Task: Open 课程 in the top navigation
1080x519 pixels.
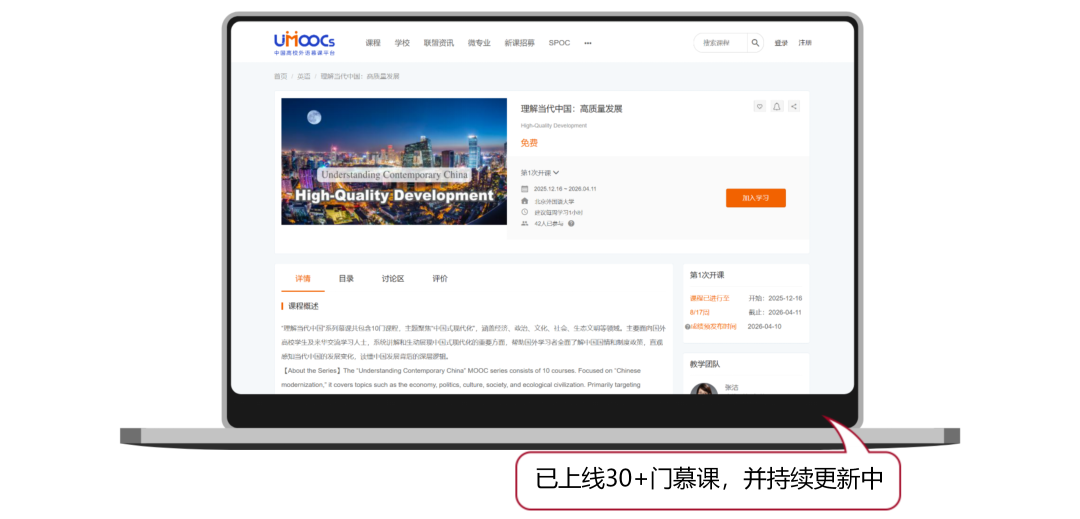Action: point(373,43)
